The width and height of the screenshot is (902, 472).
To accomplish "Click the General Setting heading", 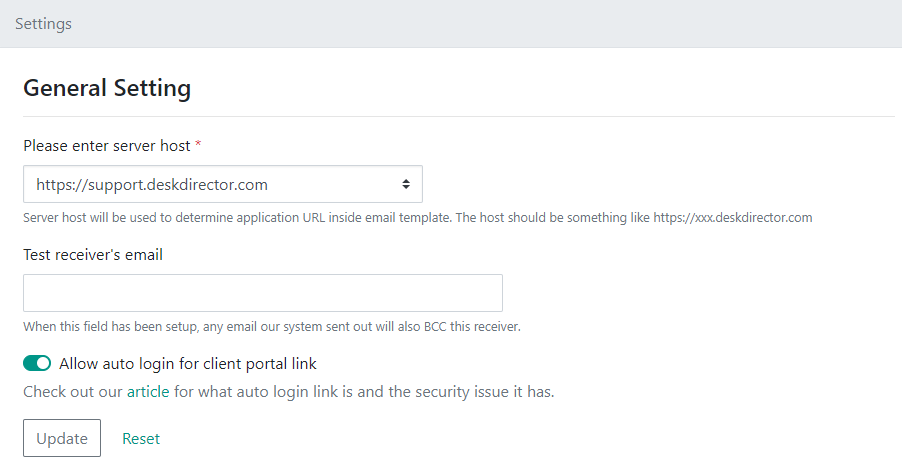I will pyautogui.click(x=107, y=88).
